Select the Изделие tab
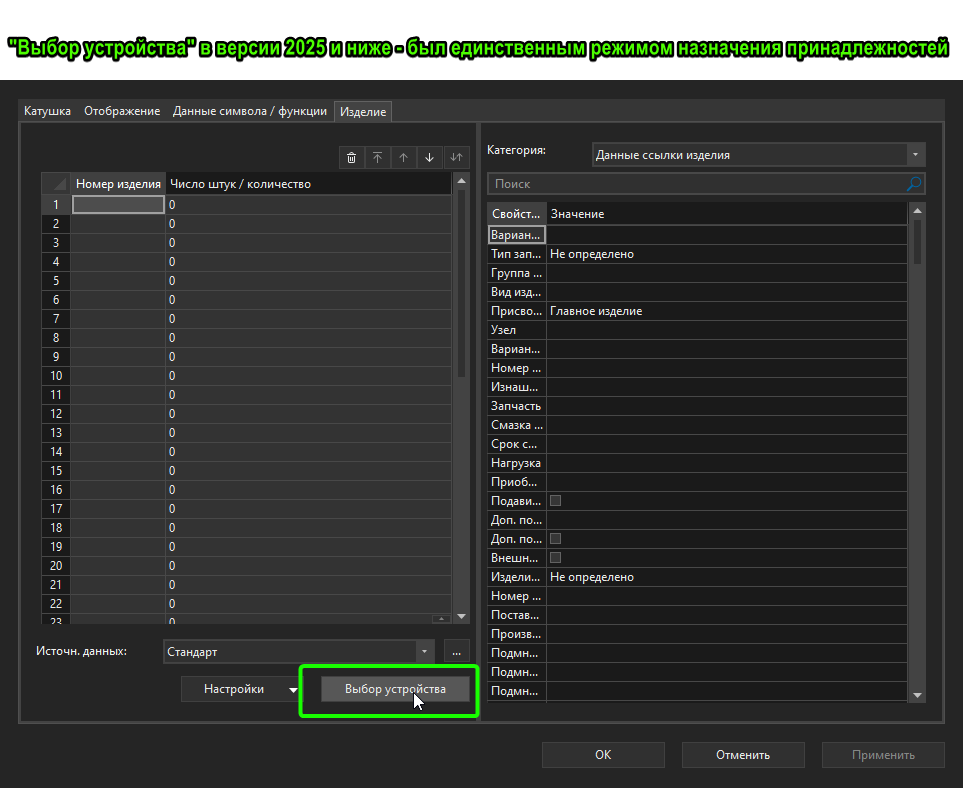 [363, 112]
